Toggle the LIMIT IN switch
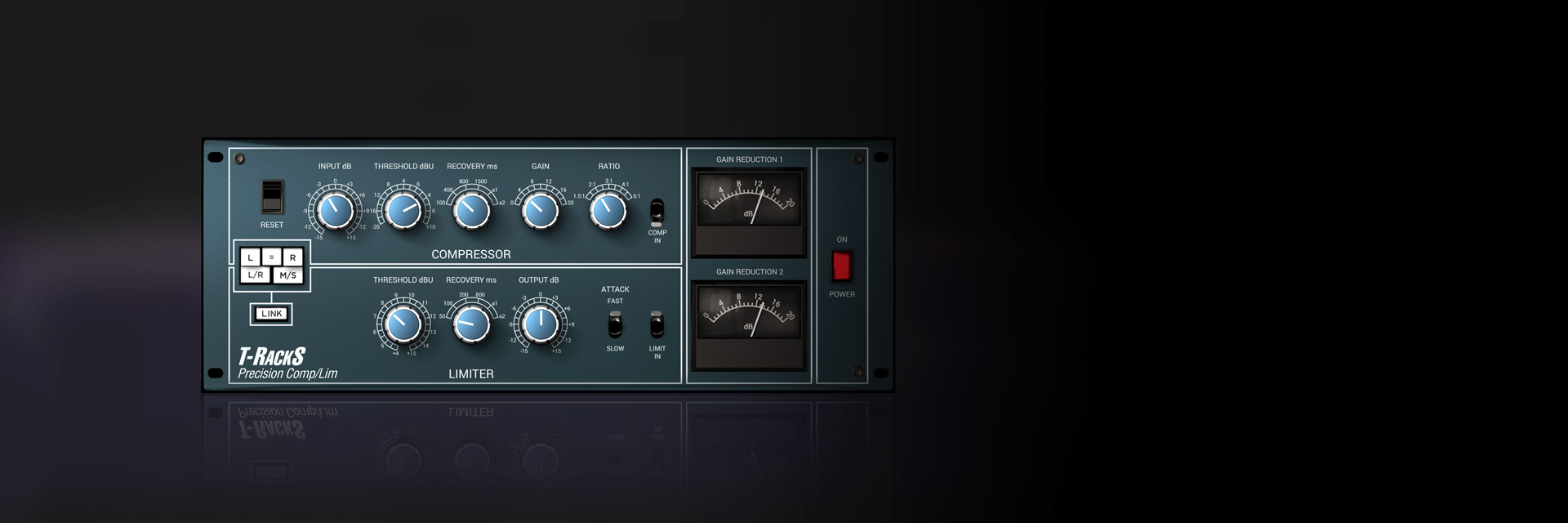This screenshot has height=523, width=1568. [x=657, y=324]
